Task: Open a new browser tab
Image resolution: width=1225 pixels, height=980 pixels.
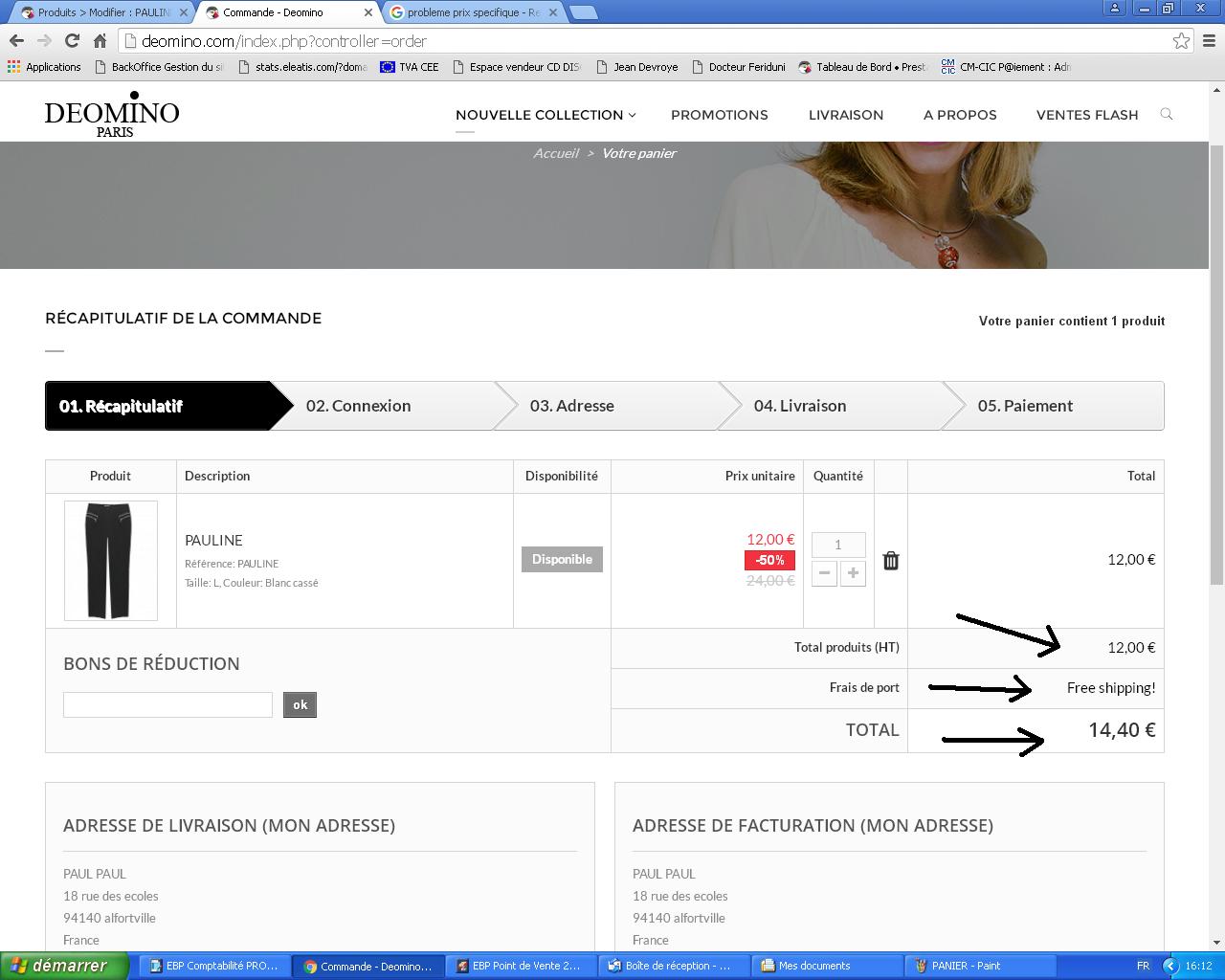Action: [x=584, y=12]
